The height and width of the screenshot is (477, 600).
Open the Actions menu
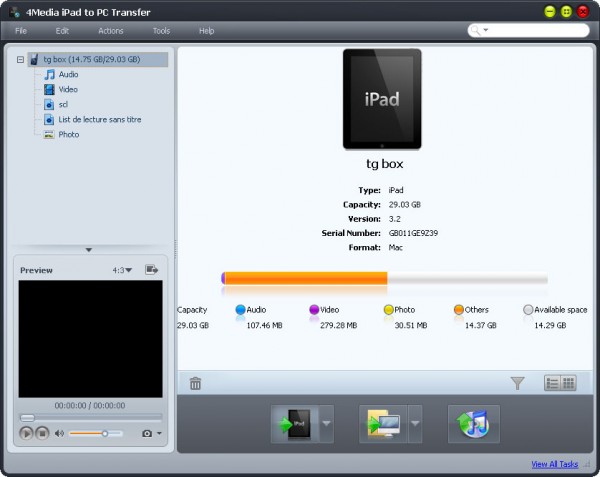tap(111, 31)
